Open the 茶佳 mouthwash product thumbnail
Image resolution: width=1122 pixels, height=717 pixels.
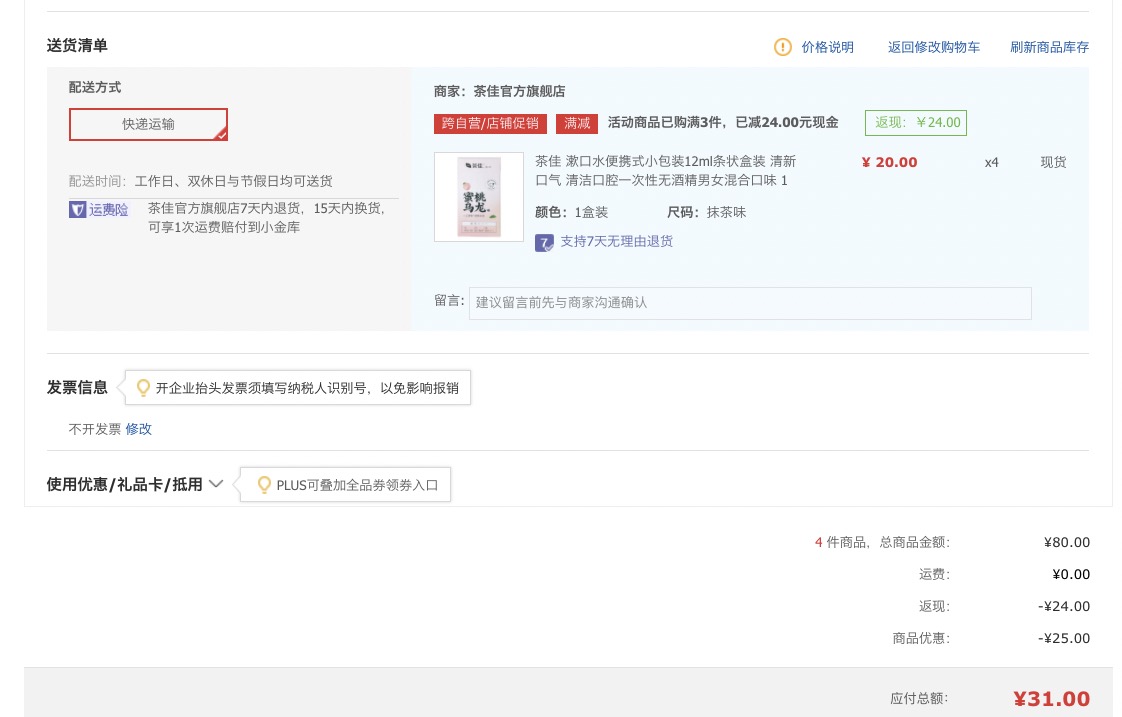tap(479, 197)
